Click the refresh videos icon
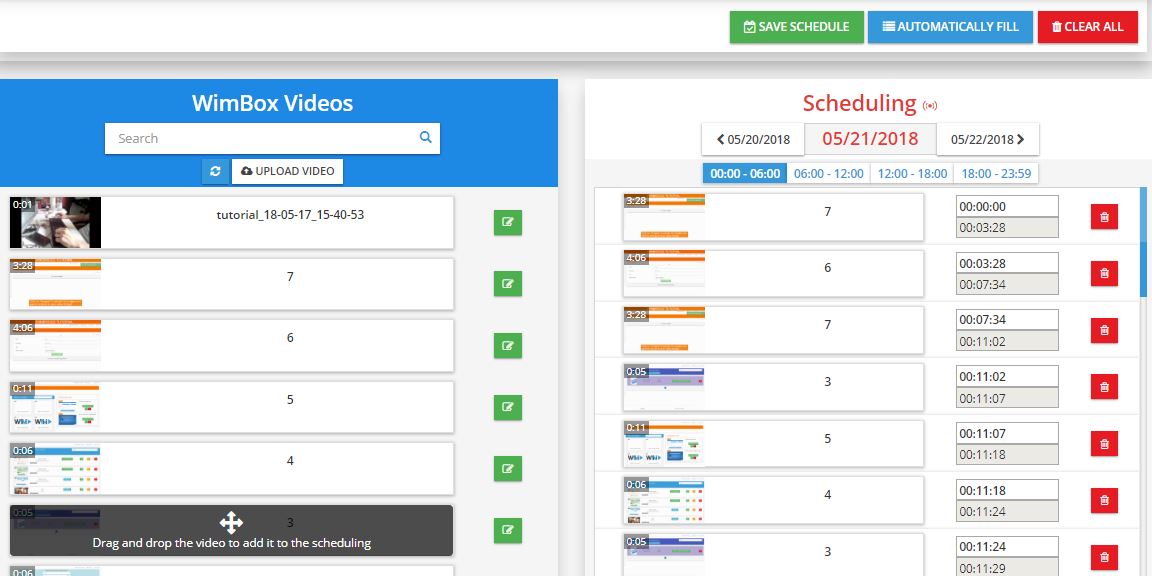 point(215,171)
